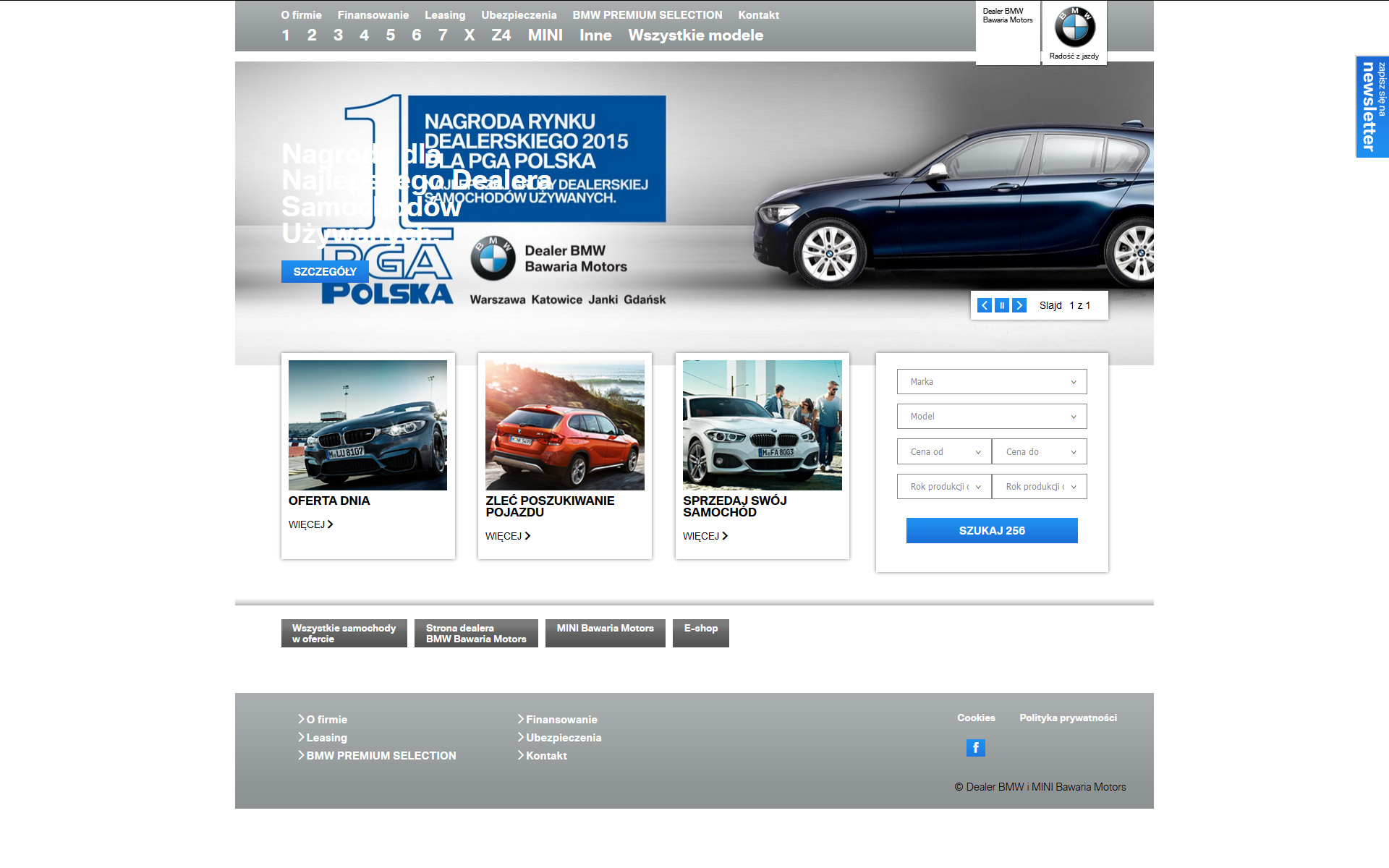Select BMW Z4 models
1389x868 pixels.
(501, 35)
